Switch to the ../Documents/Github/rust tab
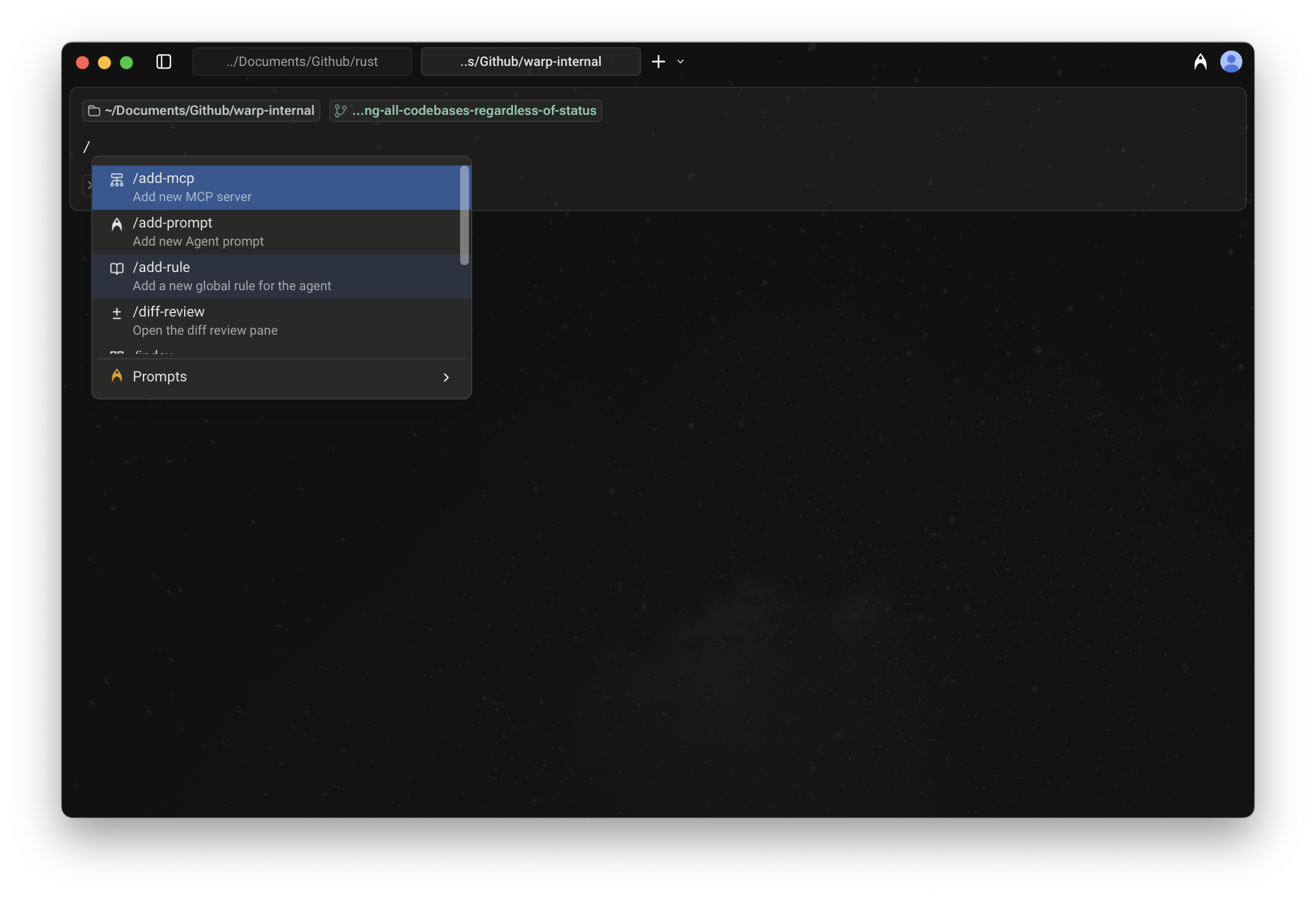Viewport: 1316px width, 899px height. click(302, 62)
